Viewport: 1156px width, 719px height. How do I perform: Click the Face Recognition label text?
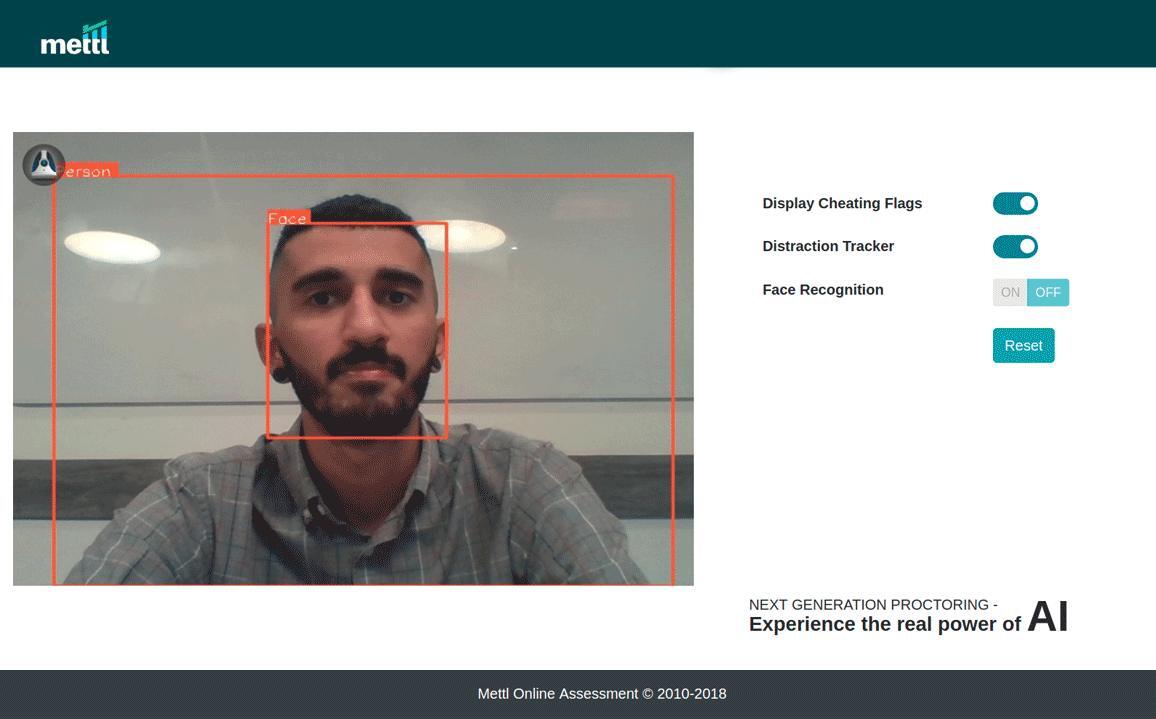(823, 290)
